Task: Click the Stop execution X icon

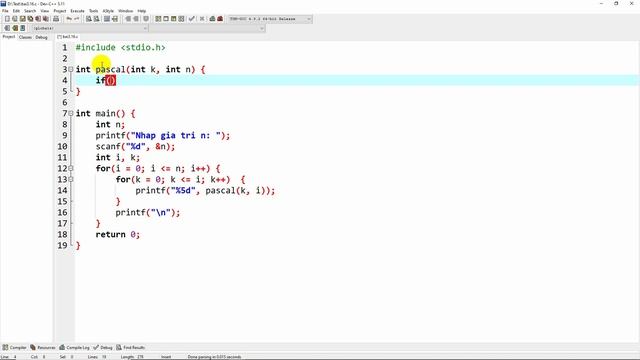Action: 202,19
